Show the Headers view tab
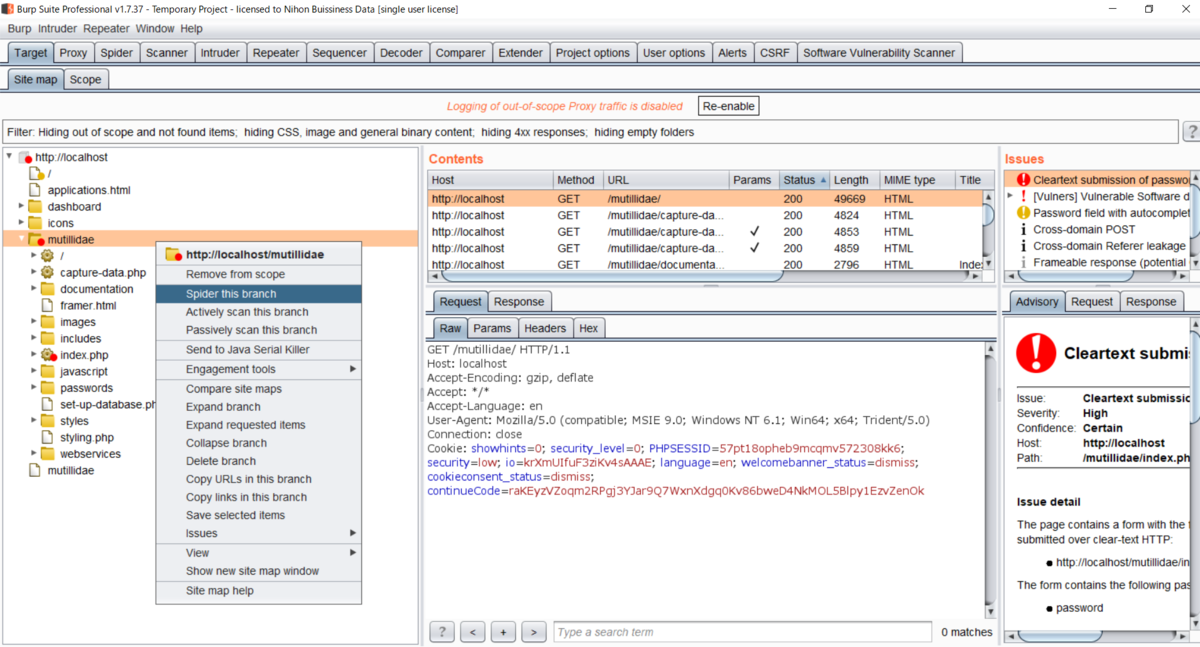Screen dimensions: 1200x647 pyautogui.click(x=545, y=328)
